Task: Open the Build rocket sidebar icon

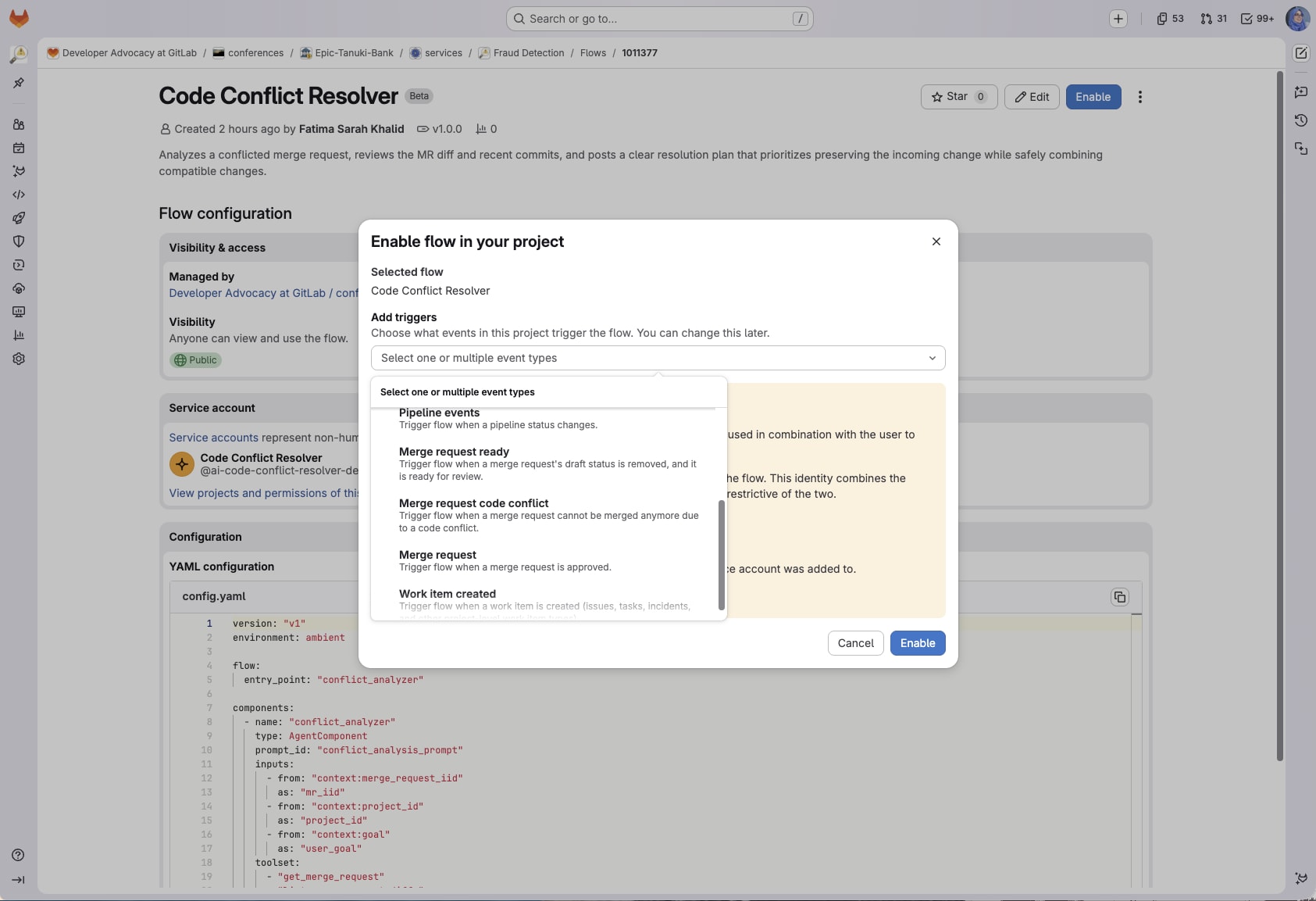Action: (x=19, y=218)
